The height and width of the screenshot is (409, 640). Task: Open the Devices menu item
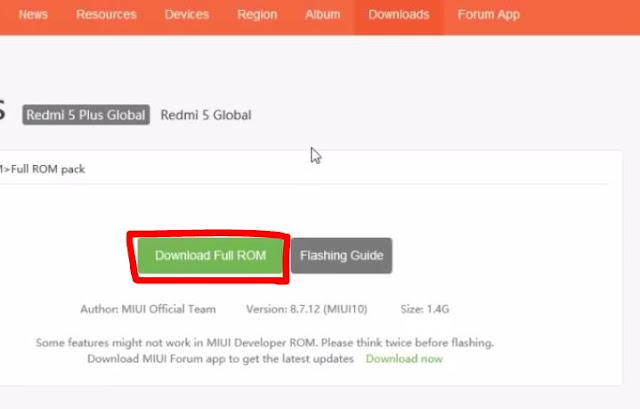point(187,15)
